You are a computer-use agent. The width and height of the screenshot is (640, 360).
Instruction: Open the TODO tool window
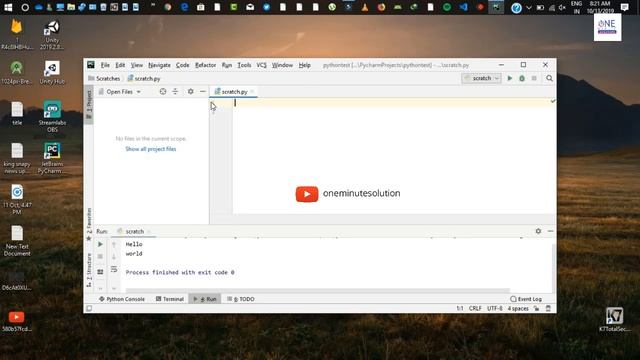[241, 299]
